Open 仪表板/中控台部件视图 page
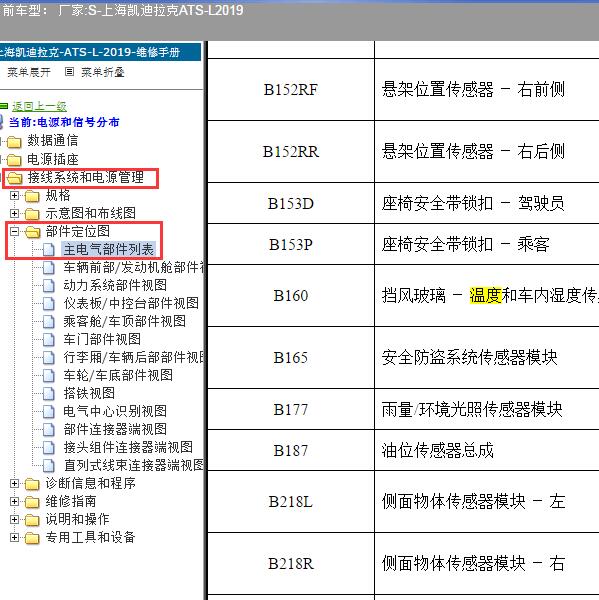This screenshot has height=600, width=599. 131,303
